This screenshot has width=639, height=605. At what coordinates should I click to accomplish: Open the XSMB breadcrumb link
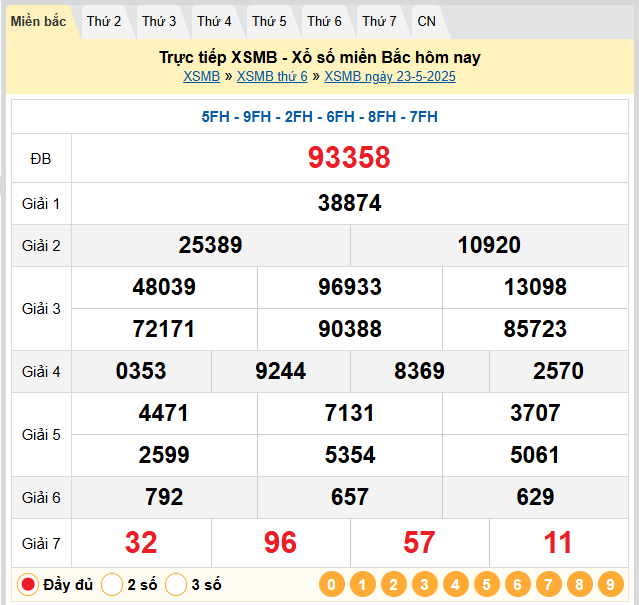(201, 76)
